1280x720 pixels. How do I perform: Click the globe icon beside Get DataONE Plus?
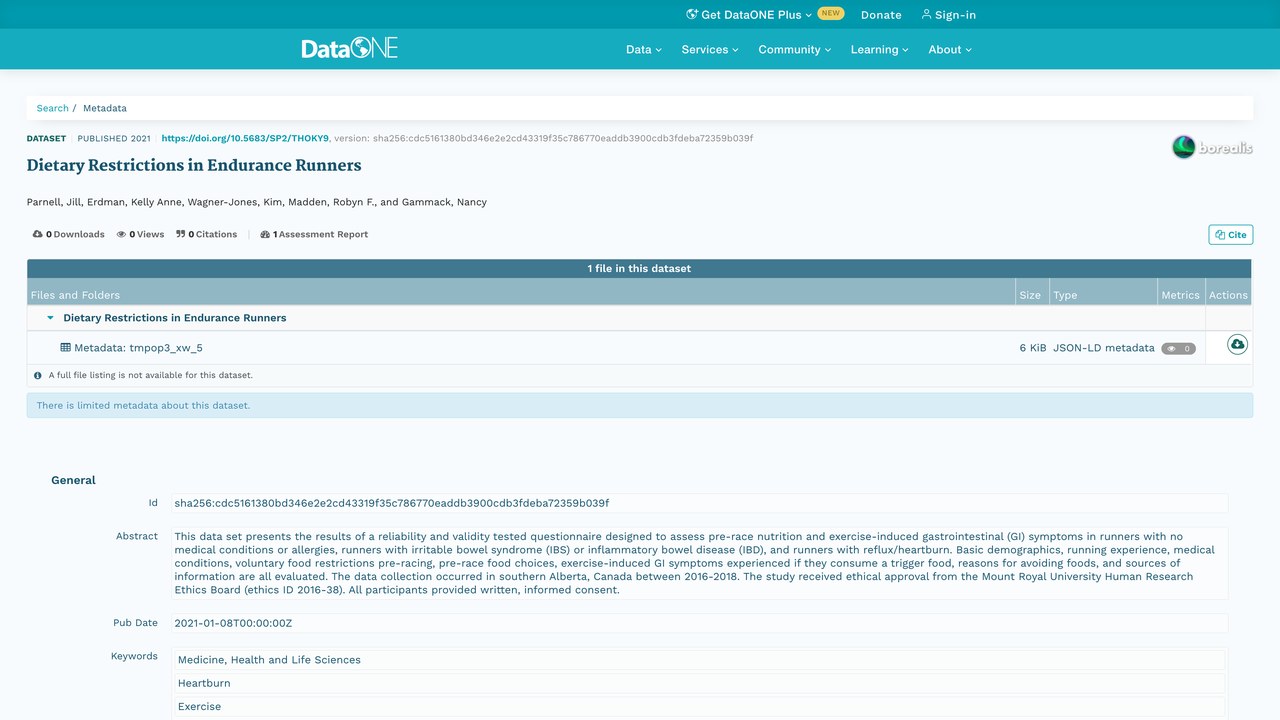(692, 14)
